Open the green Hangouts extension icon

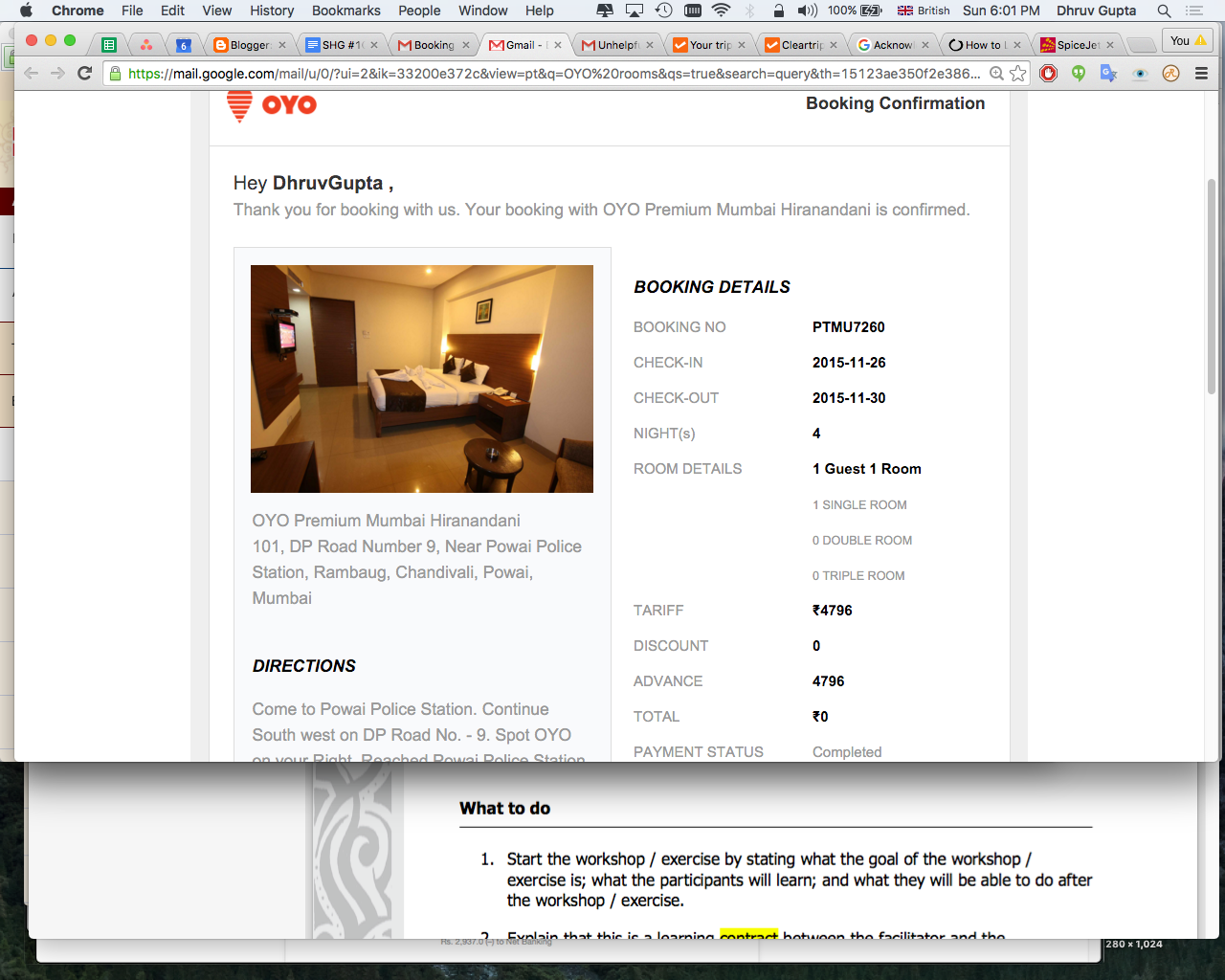click(1079, 74)
